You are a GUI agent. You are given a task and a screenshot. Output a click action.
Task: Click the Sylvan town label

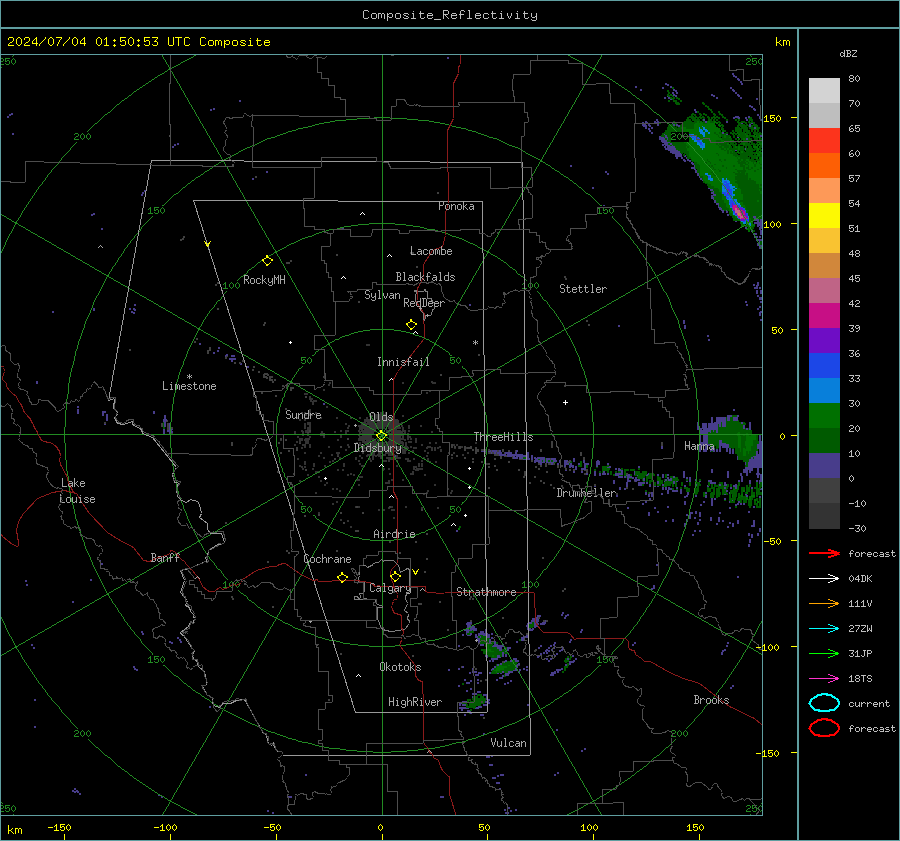pyautogui.click(x=382, y=296)
